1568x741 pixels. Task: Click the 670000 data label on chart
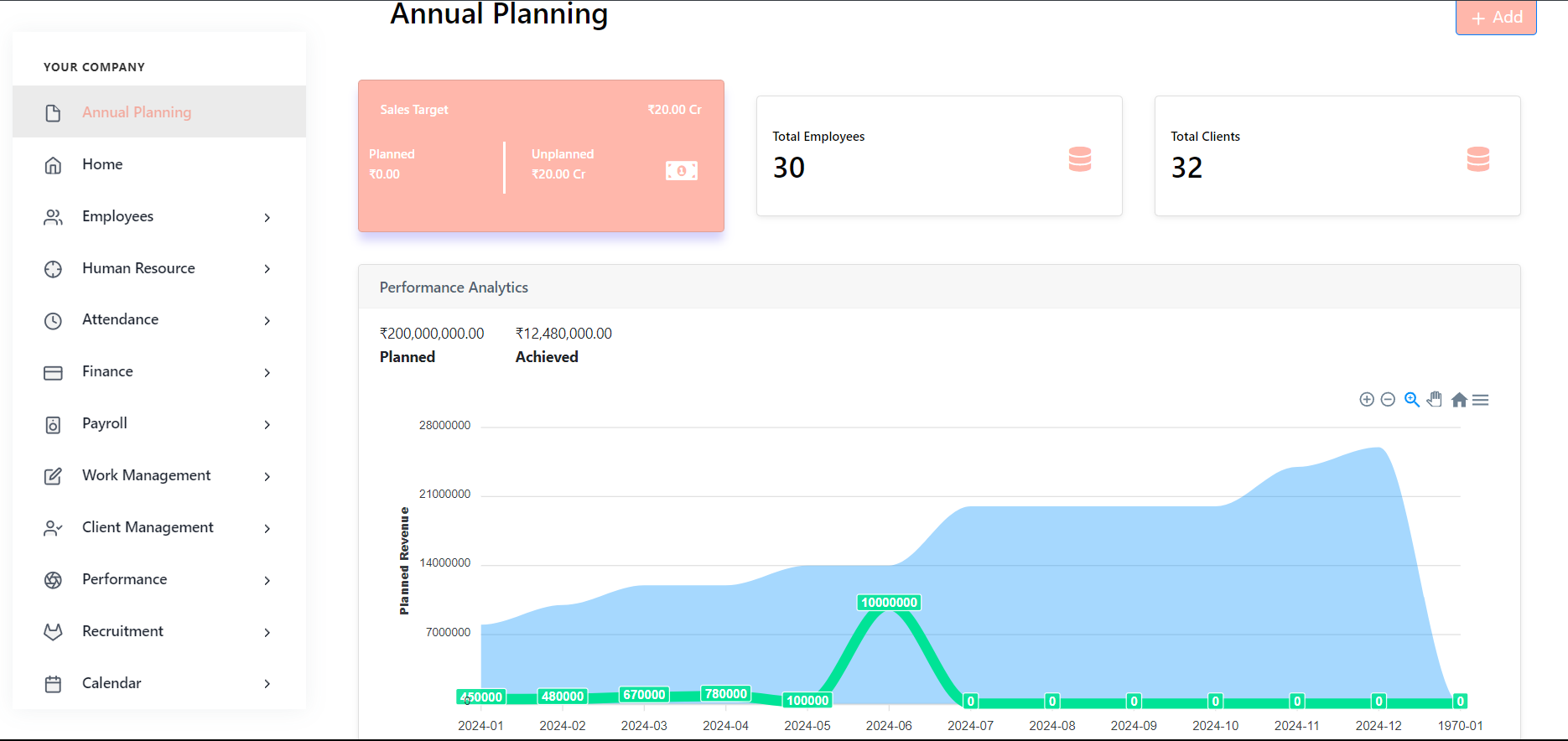644,695
